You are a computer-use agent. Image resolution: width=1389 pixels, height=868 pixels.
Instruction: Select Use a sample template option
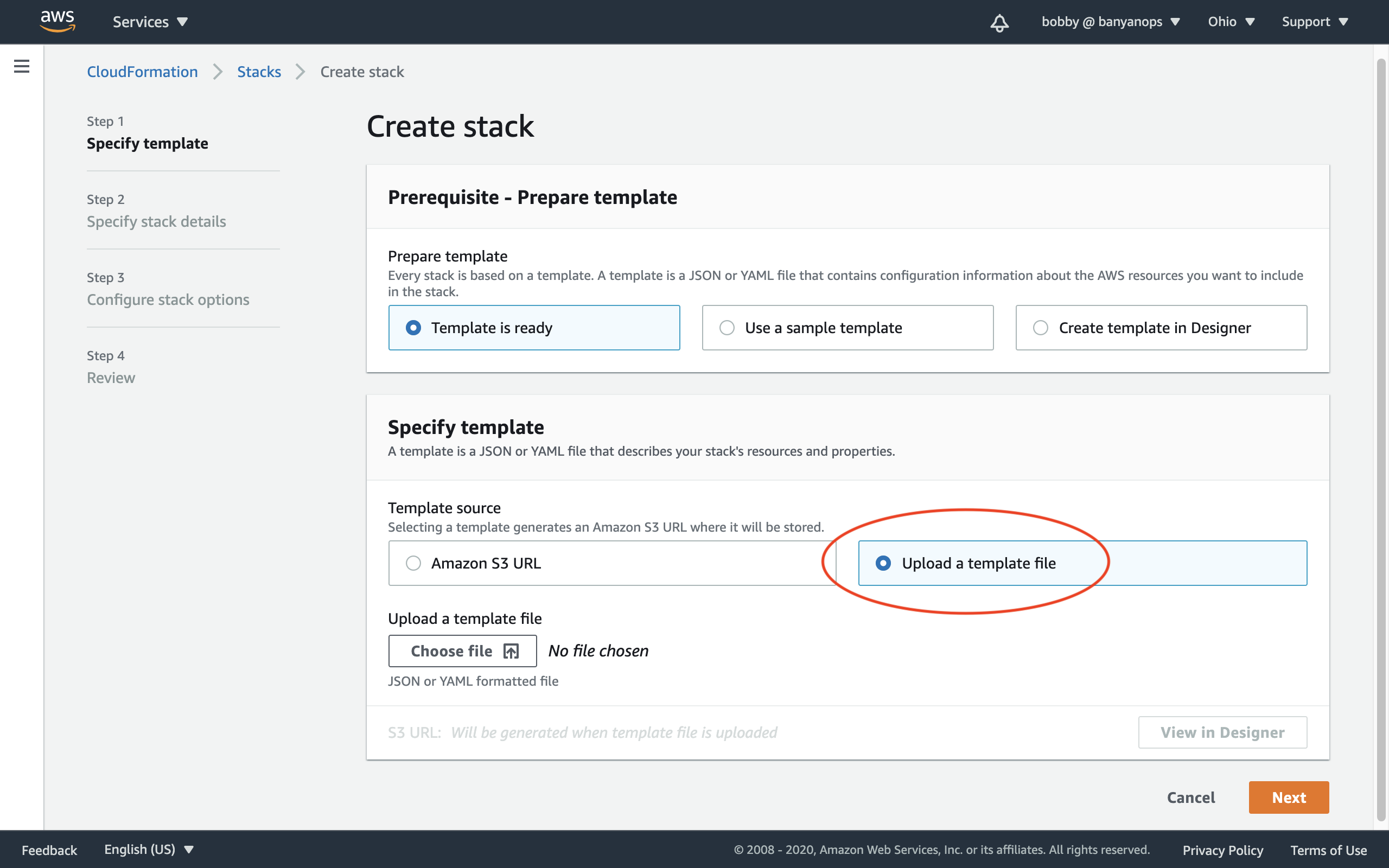[727, 328]
